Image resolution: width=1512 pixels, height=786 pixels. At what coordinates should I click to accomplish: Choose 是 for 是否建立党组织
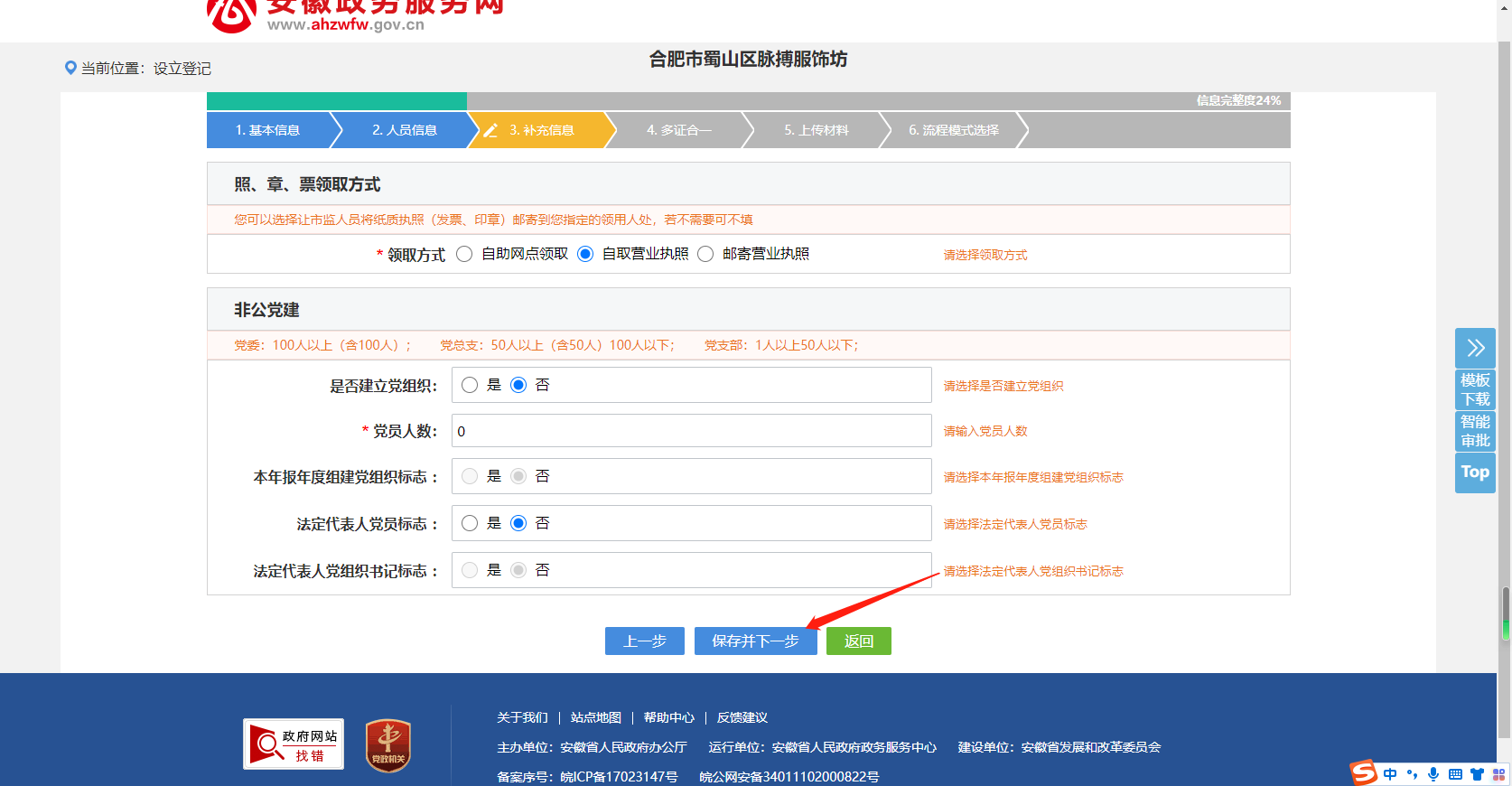tap(470, 385)
